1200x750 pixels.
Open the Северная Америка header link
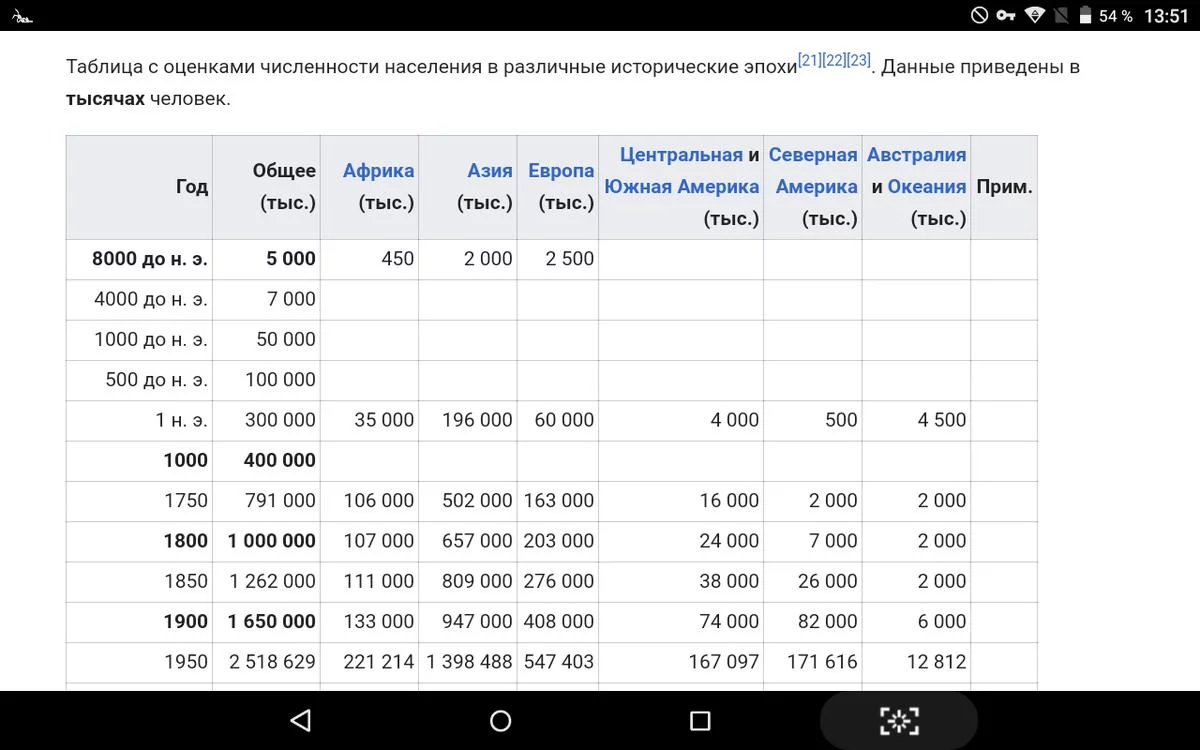click(813, 171)
